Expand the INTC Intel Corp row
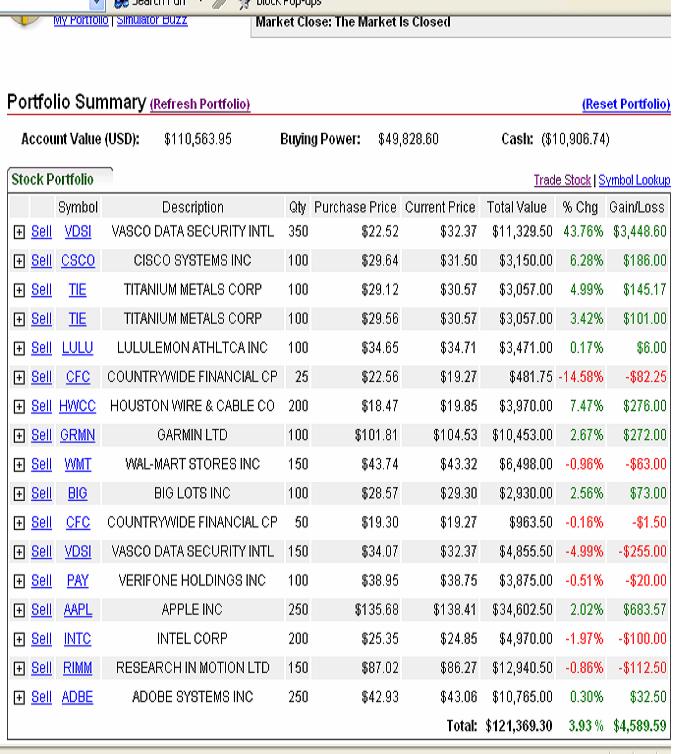This screenshot has height=754, width=673. (x=19, y=639)
